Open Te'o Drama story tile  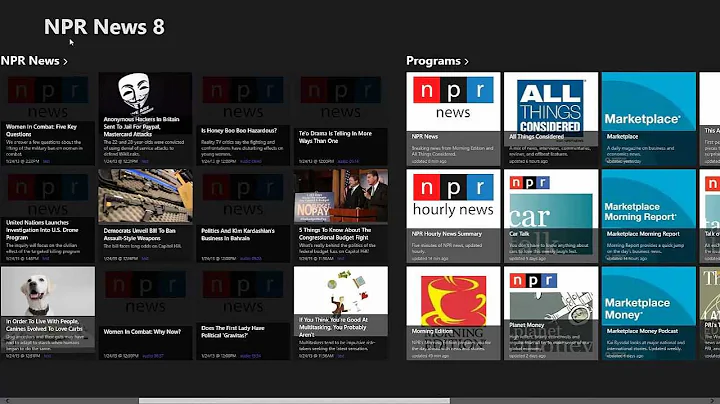[341, 118]
